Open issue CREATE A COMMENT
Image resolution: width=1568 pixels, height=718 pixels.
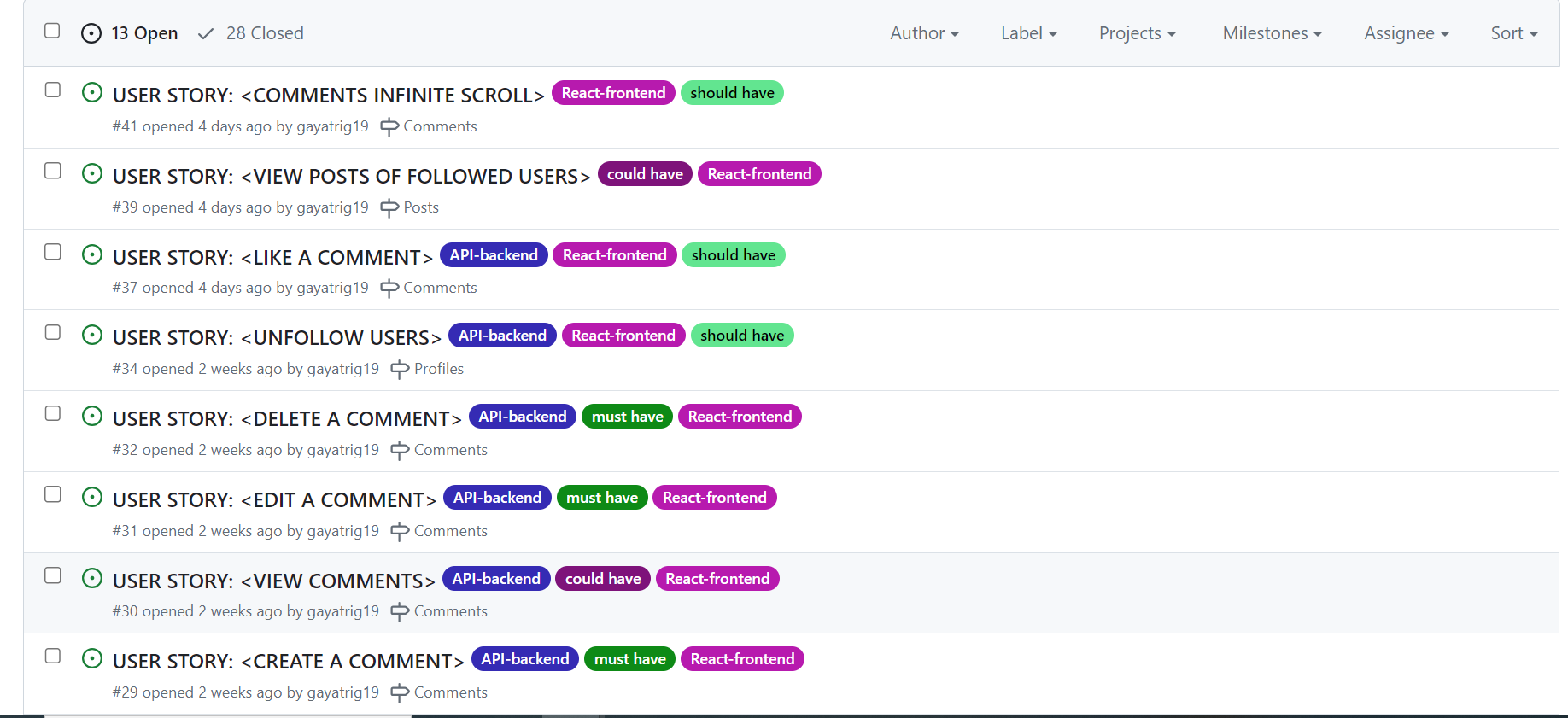pos(289,661)
